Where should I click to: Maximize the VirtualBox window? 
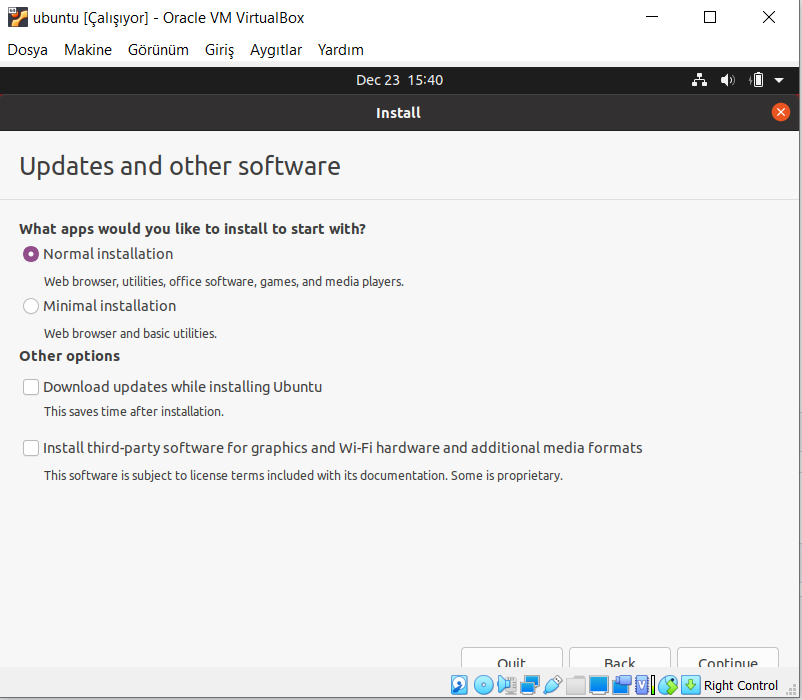pos(709,17)
